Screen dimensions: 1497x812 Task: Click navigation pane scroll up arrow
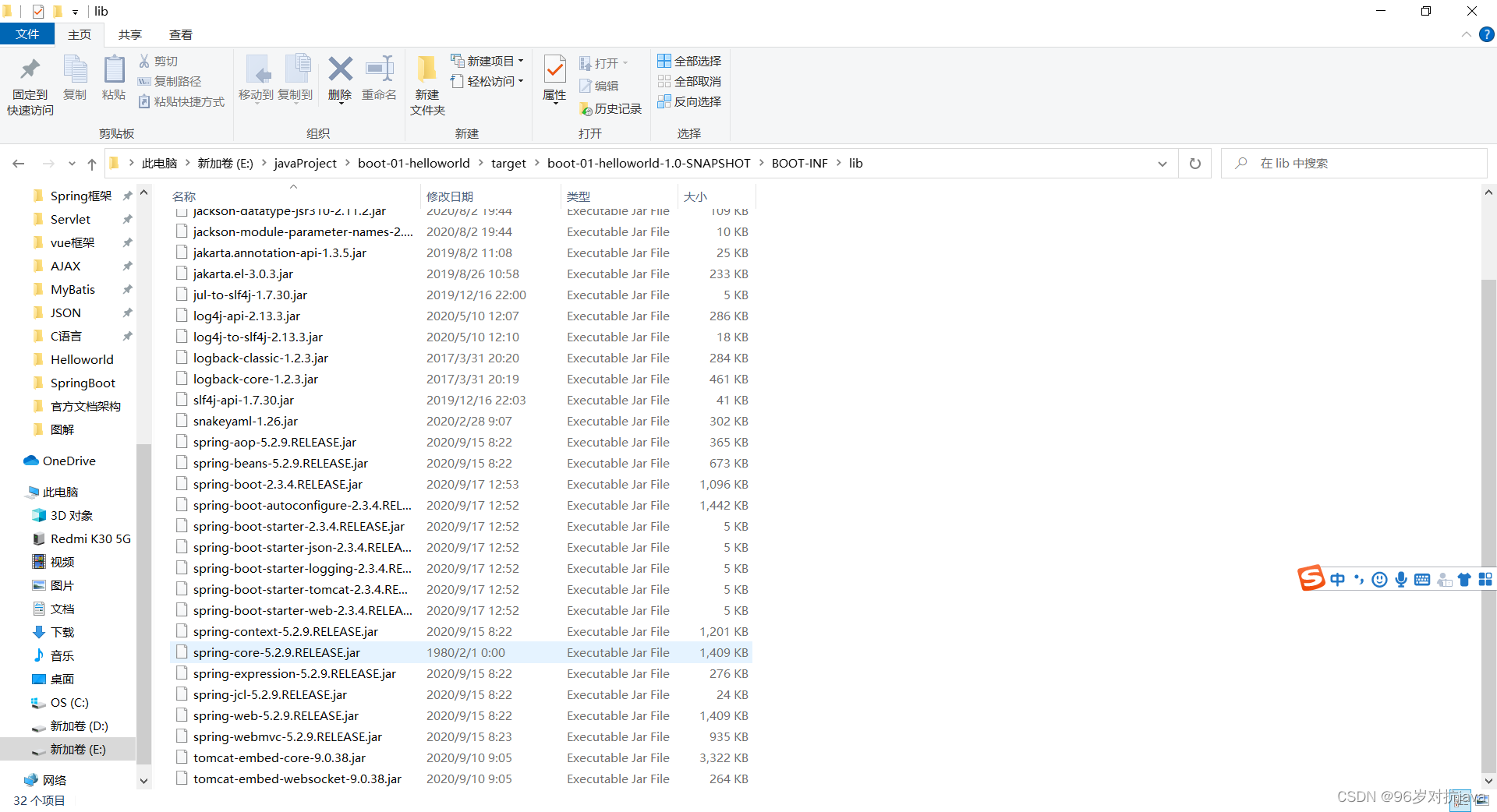143,192
